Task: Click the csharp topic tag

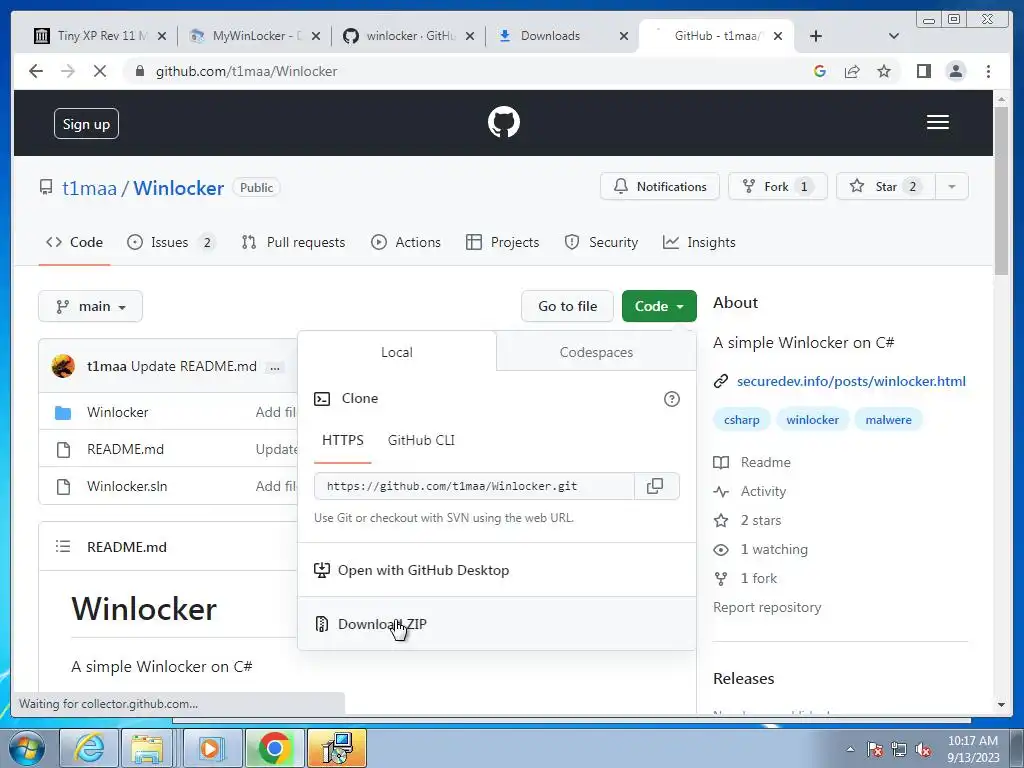Action: [x=741, y=420]
